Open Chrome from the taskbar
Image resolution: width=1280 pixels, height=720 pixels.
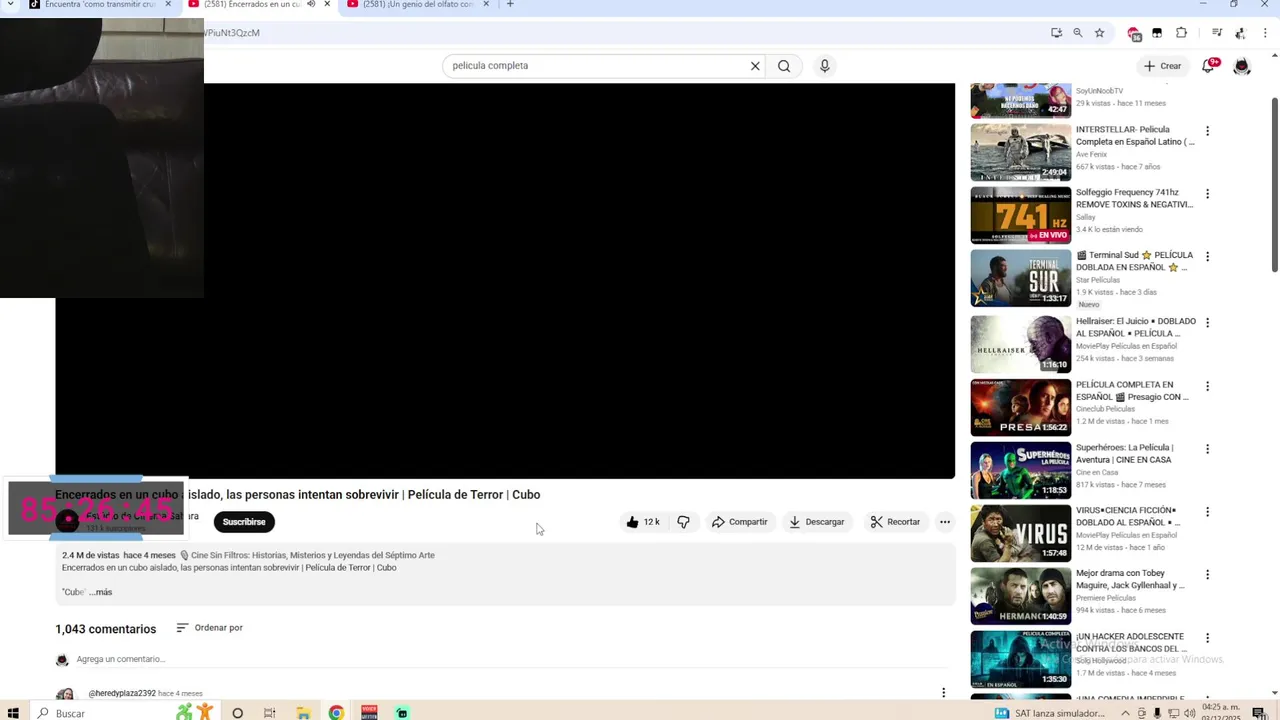[336, 713]
